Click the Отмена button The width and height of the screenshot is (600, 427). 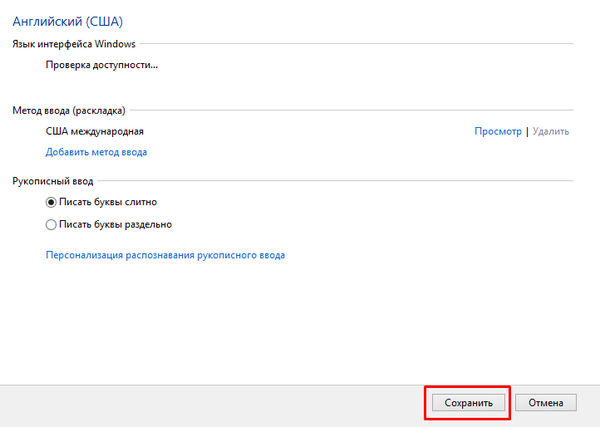coord(546,403)
